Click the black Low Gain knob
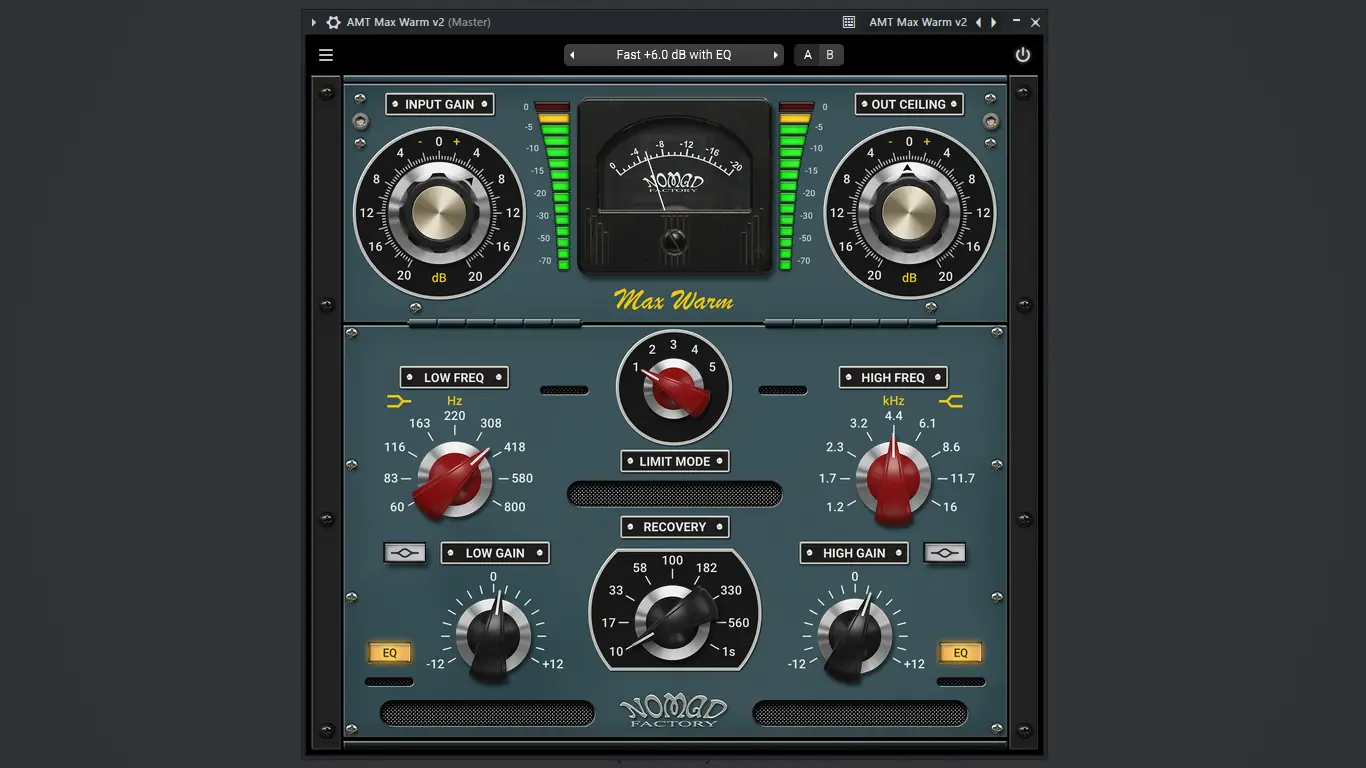1366x768 pixels. [493, 636]
